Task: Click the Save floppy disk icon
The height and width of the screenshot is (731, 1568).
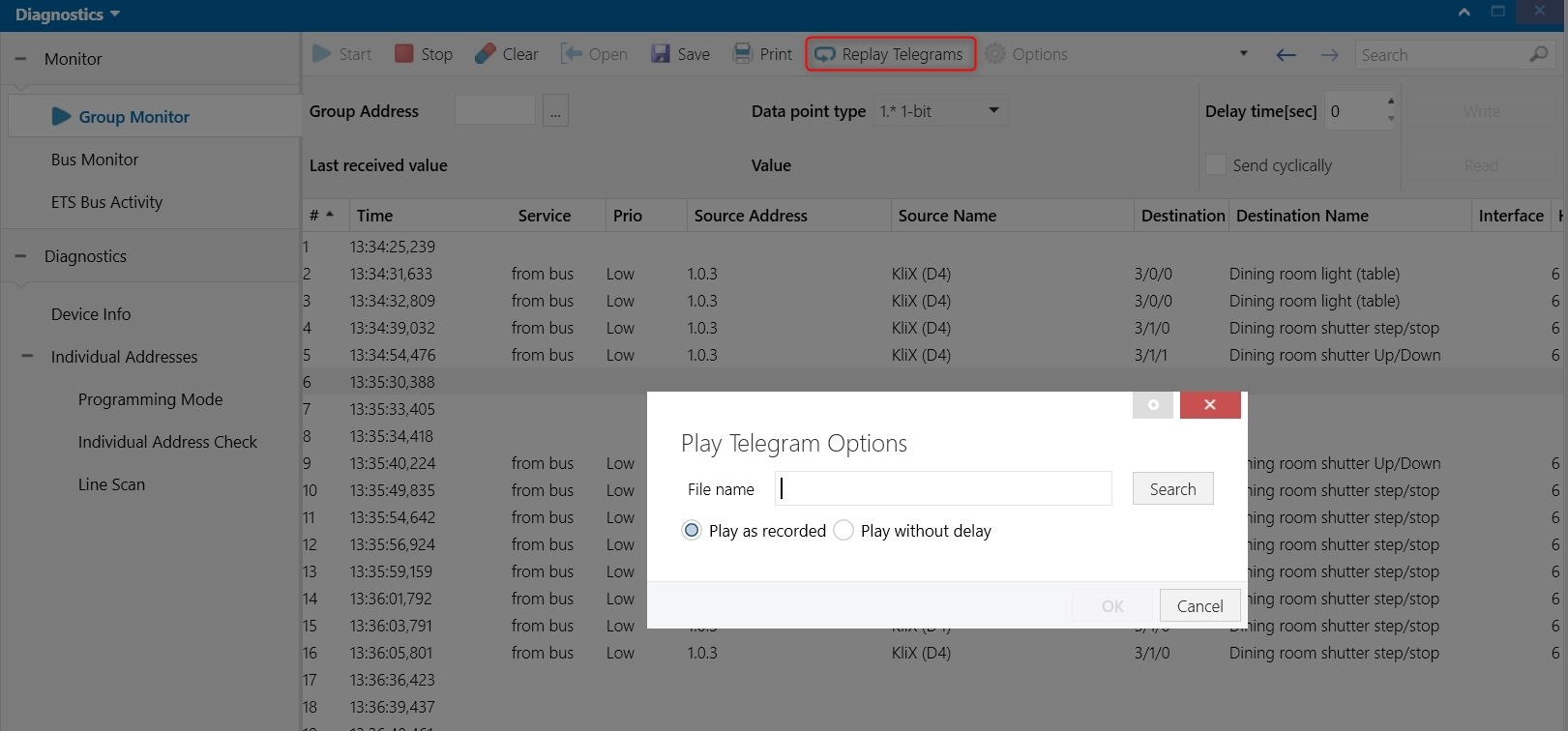Action: pos(661,54)
